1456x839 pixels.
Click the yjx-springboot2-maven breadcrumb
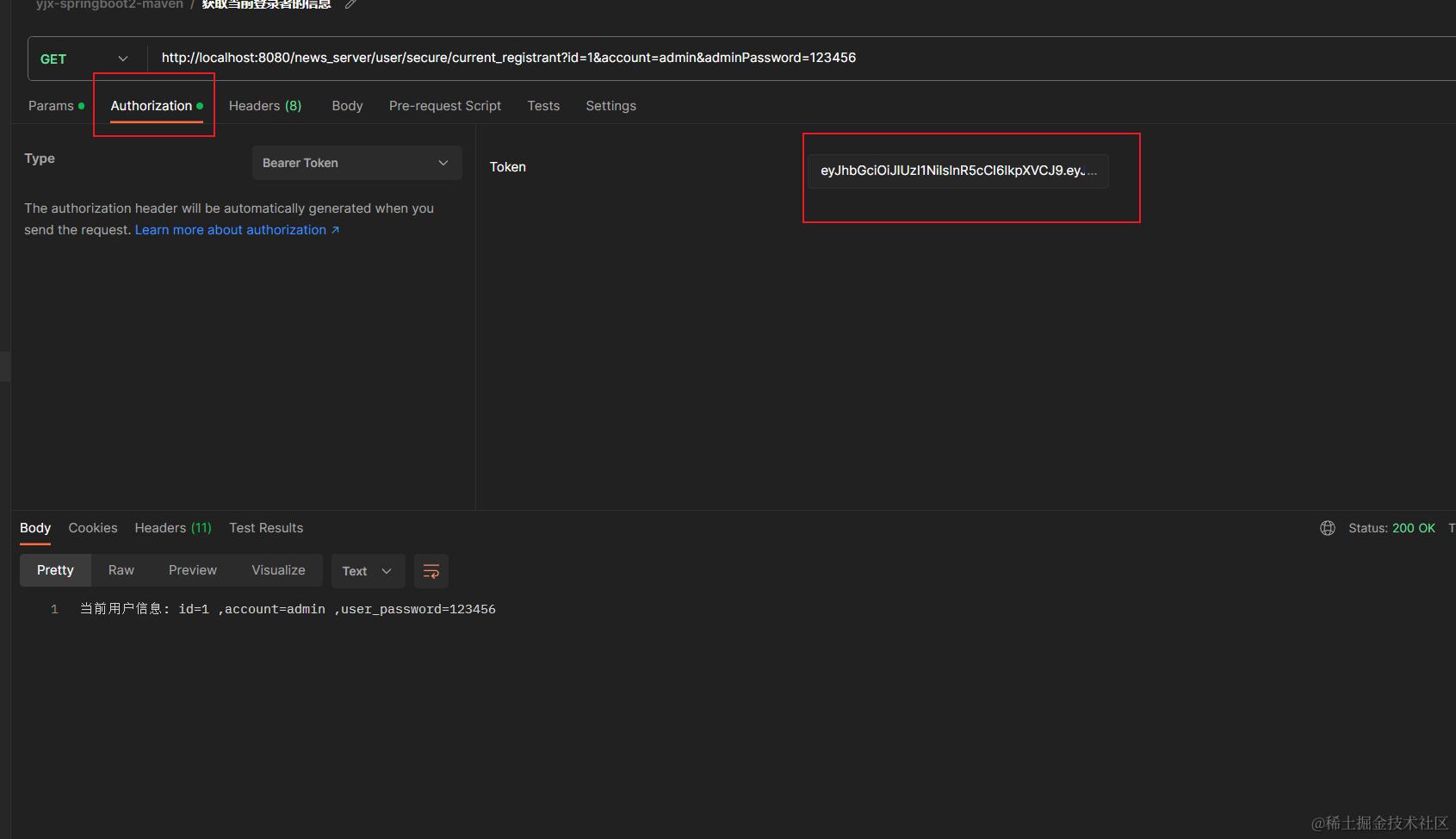pos(109,4)
